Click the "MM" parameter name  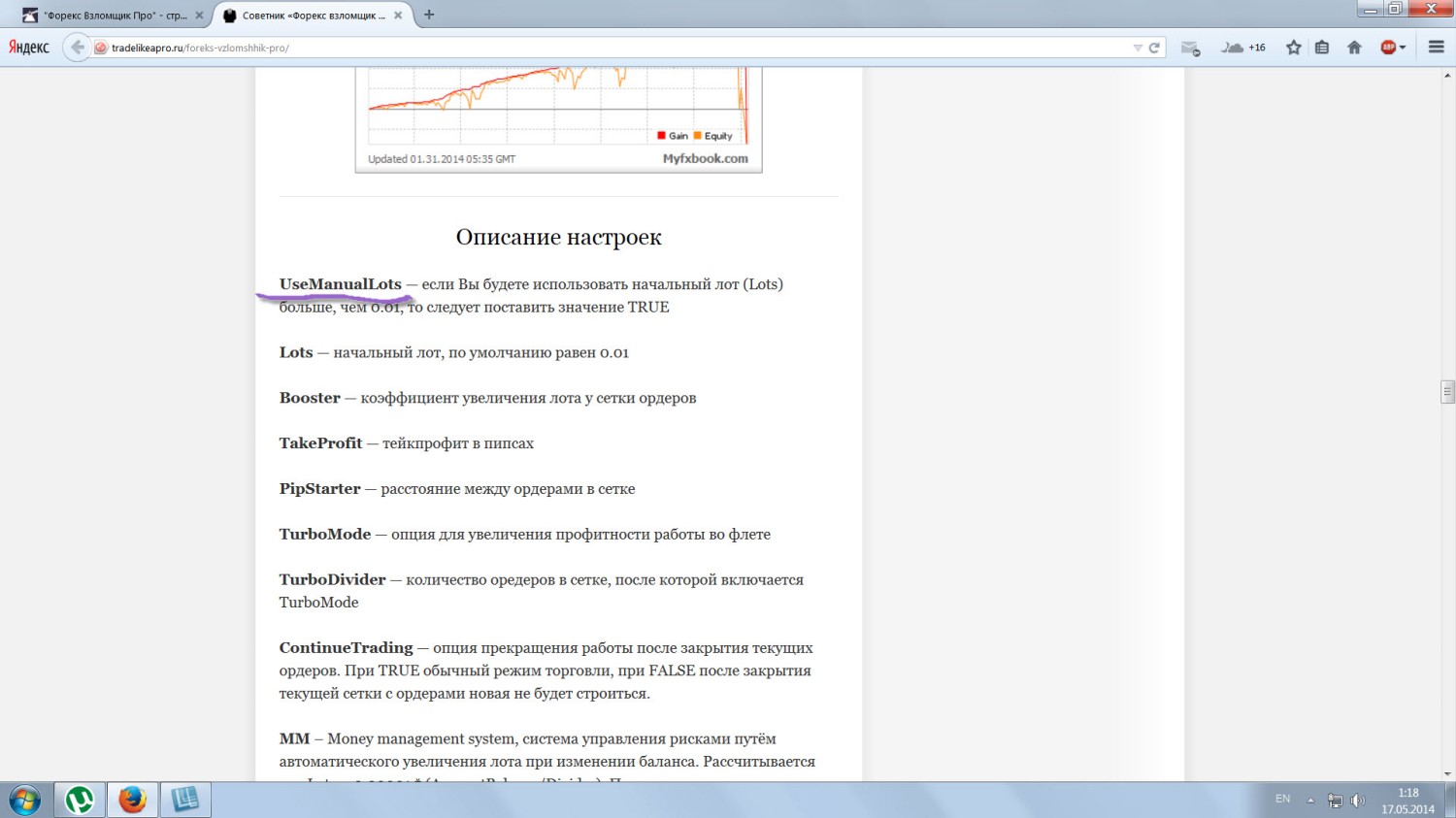point(294,739)
